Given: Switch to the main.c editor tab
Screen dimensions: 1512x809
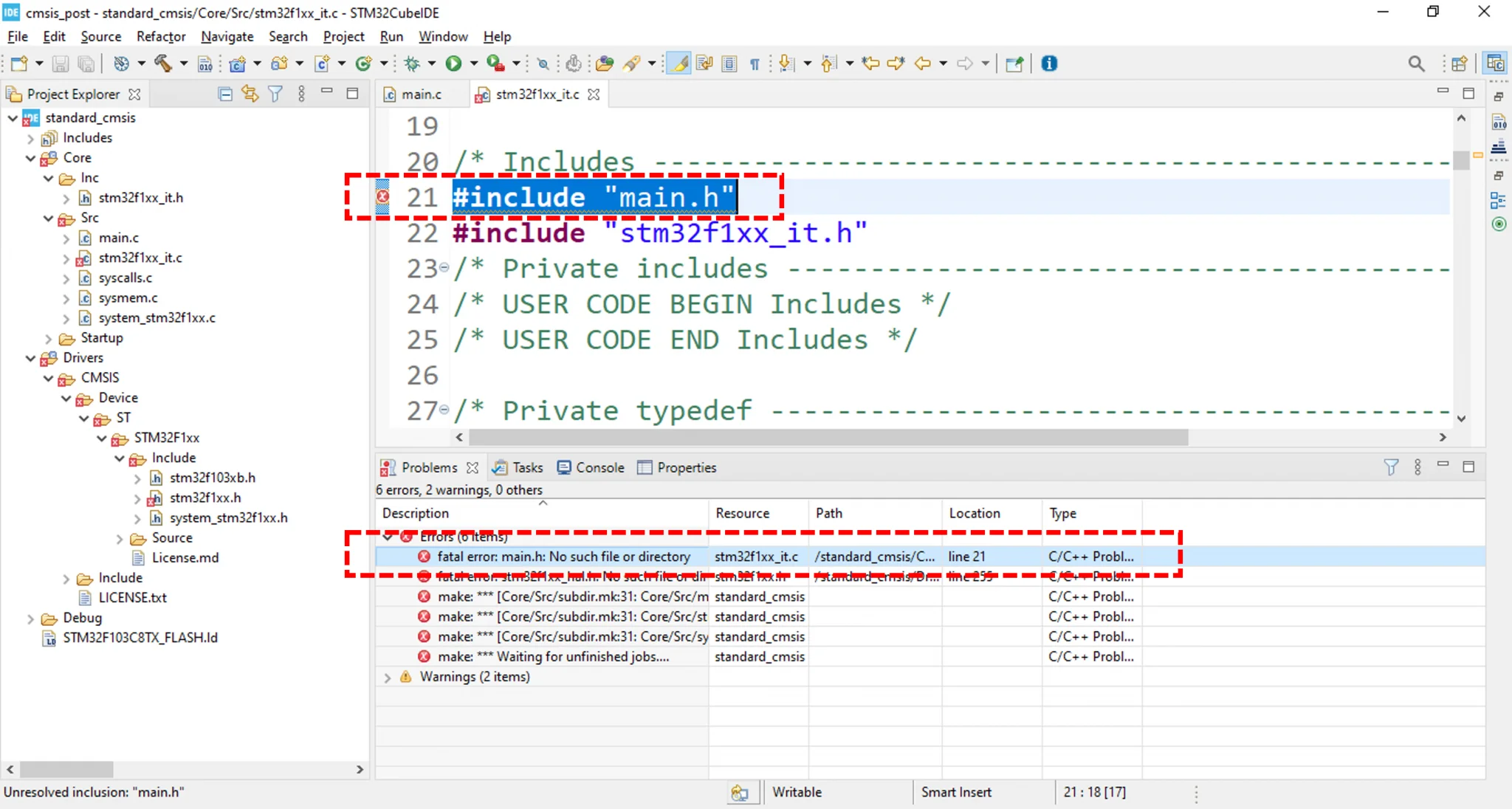Looking at the screenshot, I should pos(421,94).
